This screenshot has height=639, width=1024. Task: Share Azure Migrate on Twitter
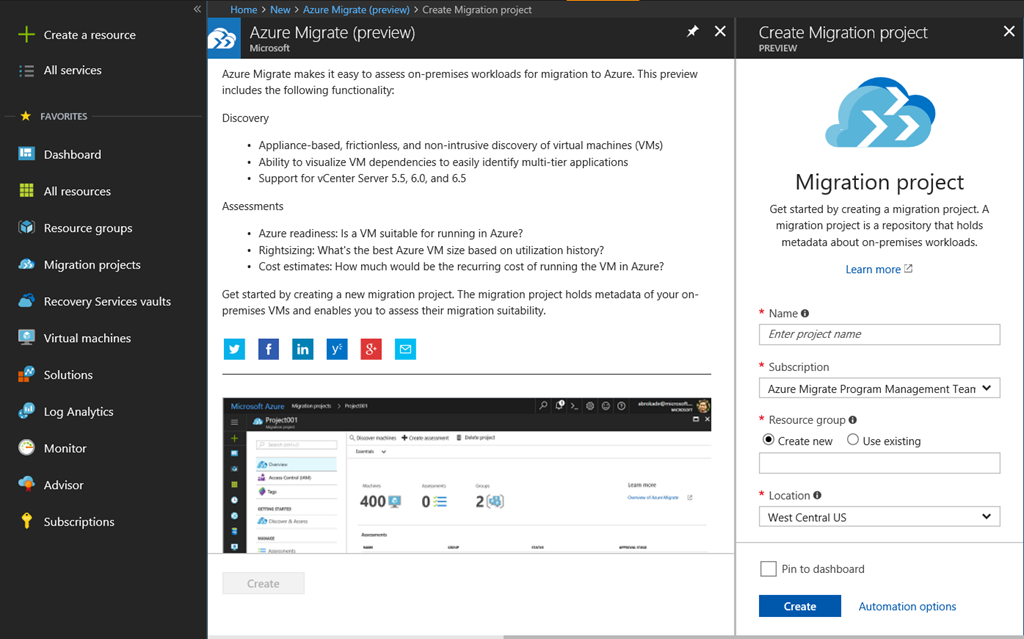[x=232, y=348]
